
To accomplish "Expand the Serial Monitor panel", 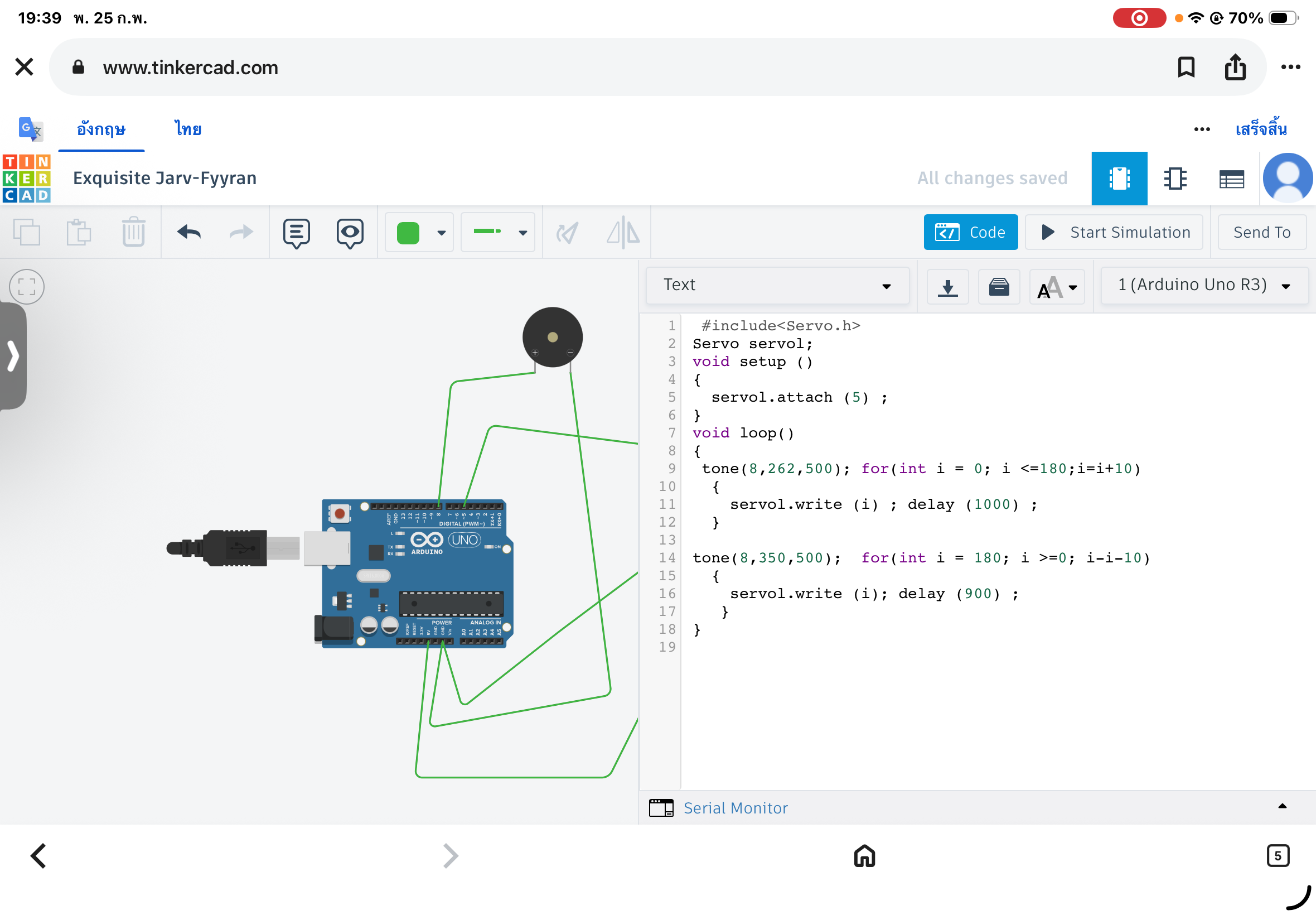I will click(735, 808).
